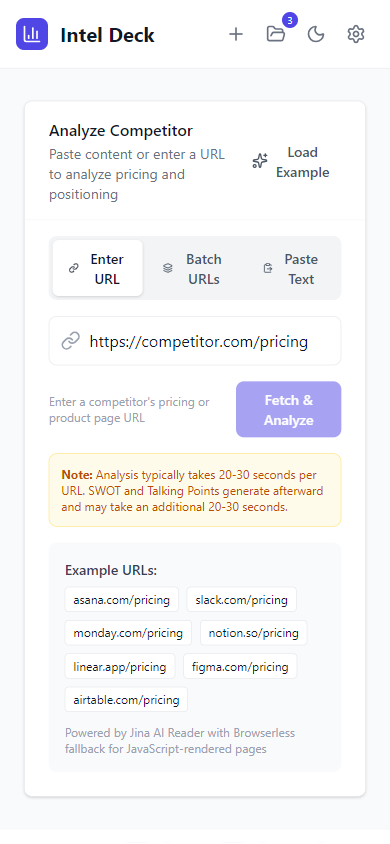Select the slack.com/pricing example URL
The height and width of the screenshot is (844, 390).
[242, 599]
